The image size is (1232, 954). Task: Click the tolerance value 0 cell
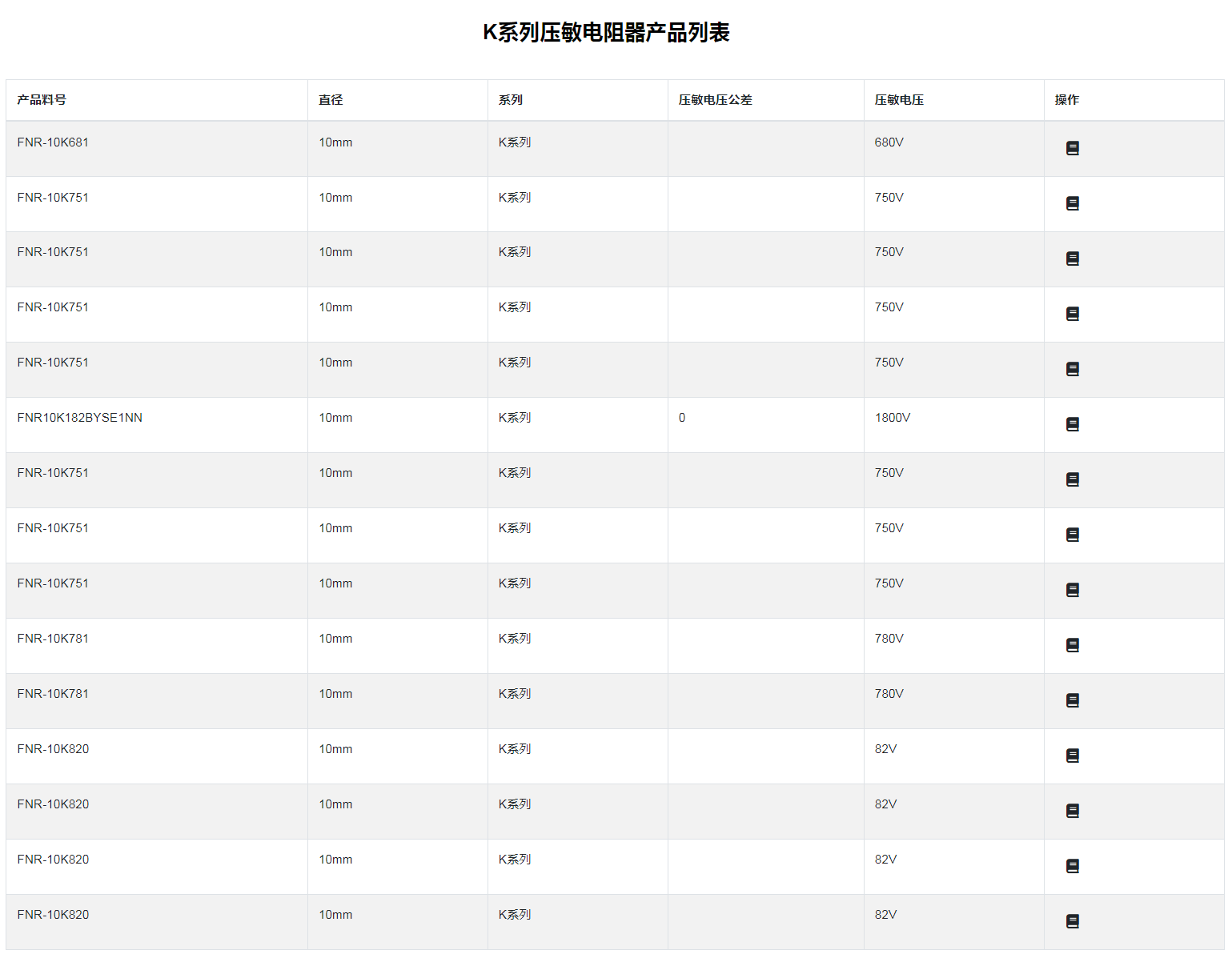click(x=682, y=418)
